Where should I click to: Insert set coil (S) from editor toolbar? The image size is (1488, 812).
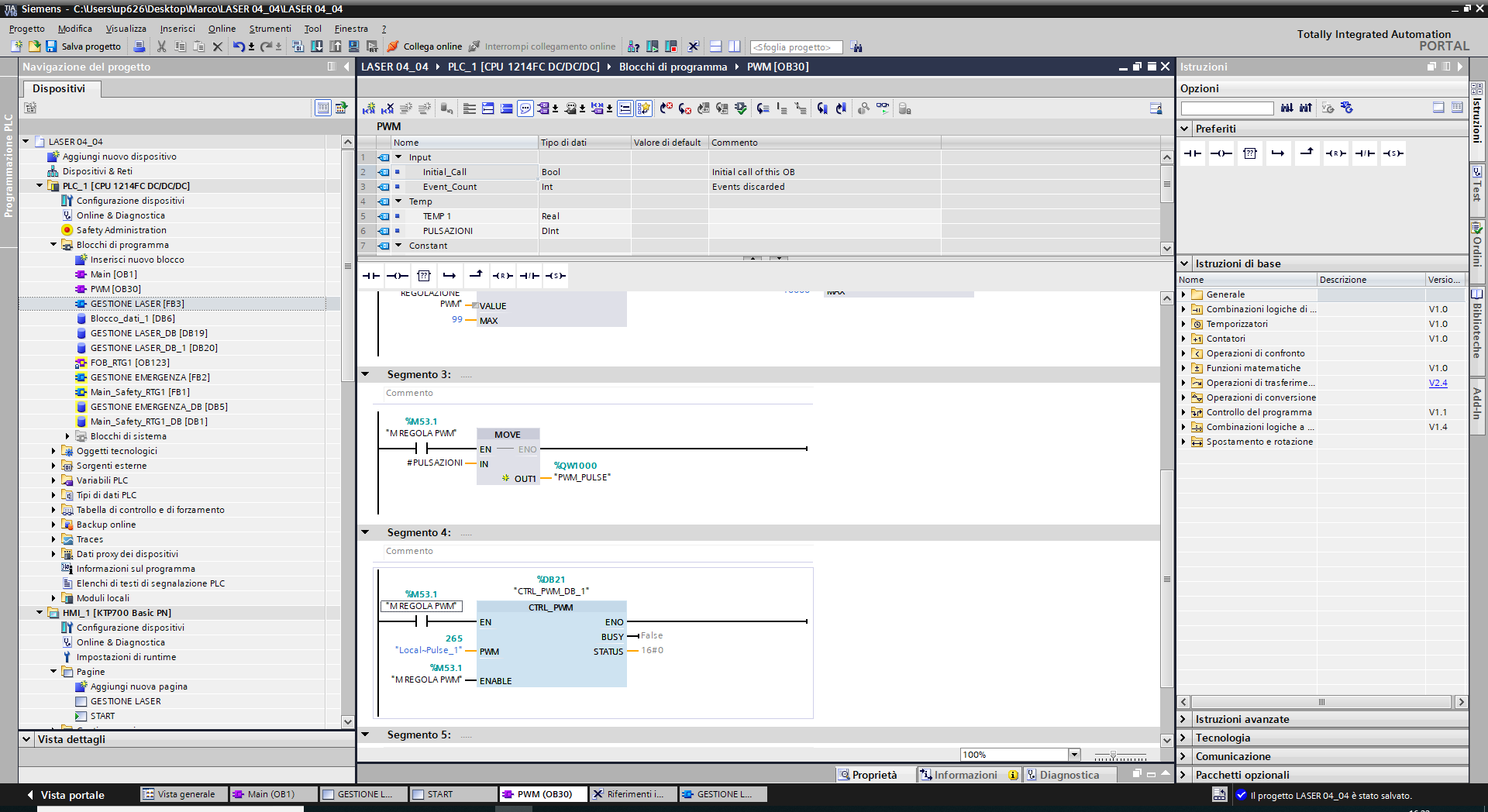point(556,276)
